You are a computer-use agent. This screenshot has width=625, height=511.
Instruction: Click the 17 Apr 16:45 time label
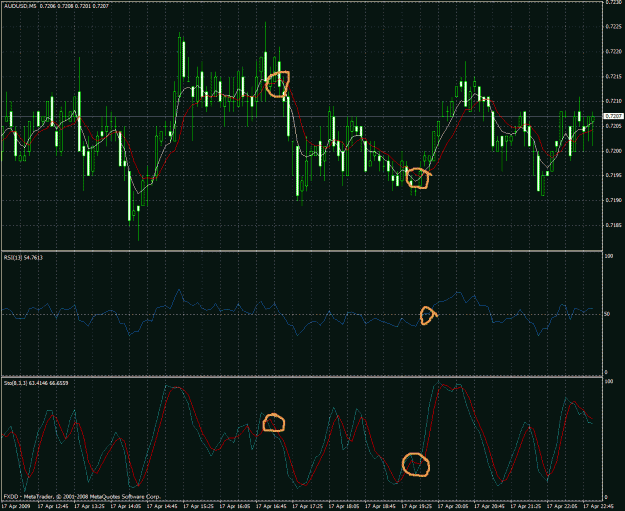pyautogui.click(x=273, y=507)
